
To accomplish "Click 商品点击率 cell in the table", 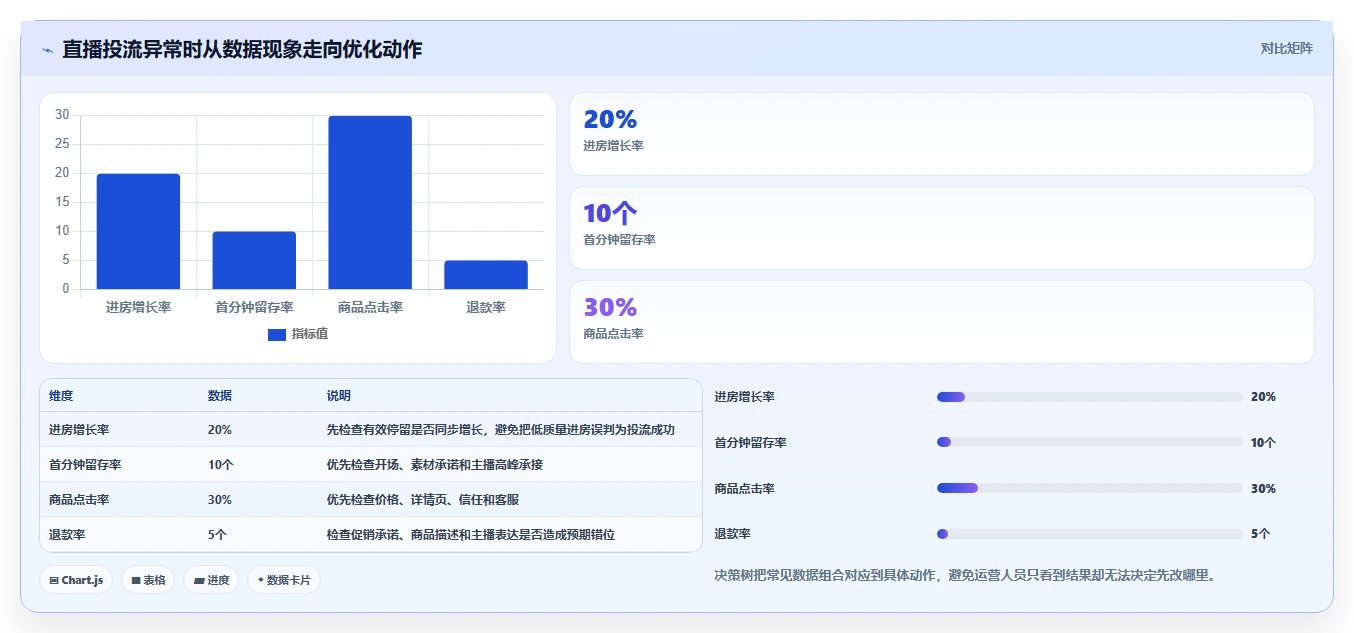I will [x=79, y=500].
